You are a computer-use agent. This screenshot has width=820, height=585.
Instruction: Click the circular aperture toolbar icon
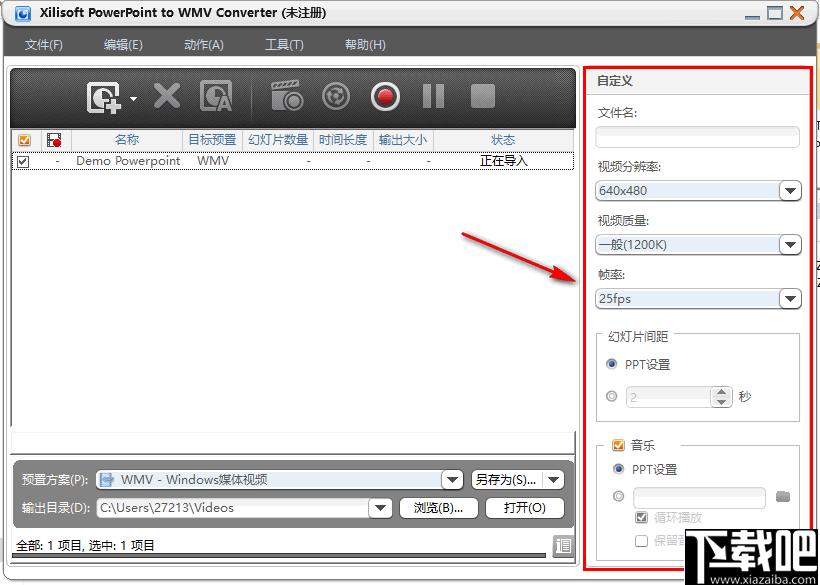point(336,96)
